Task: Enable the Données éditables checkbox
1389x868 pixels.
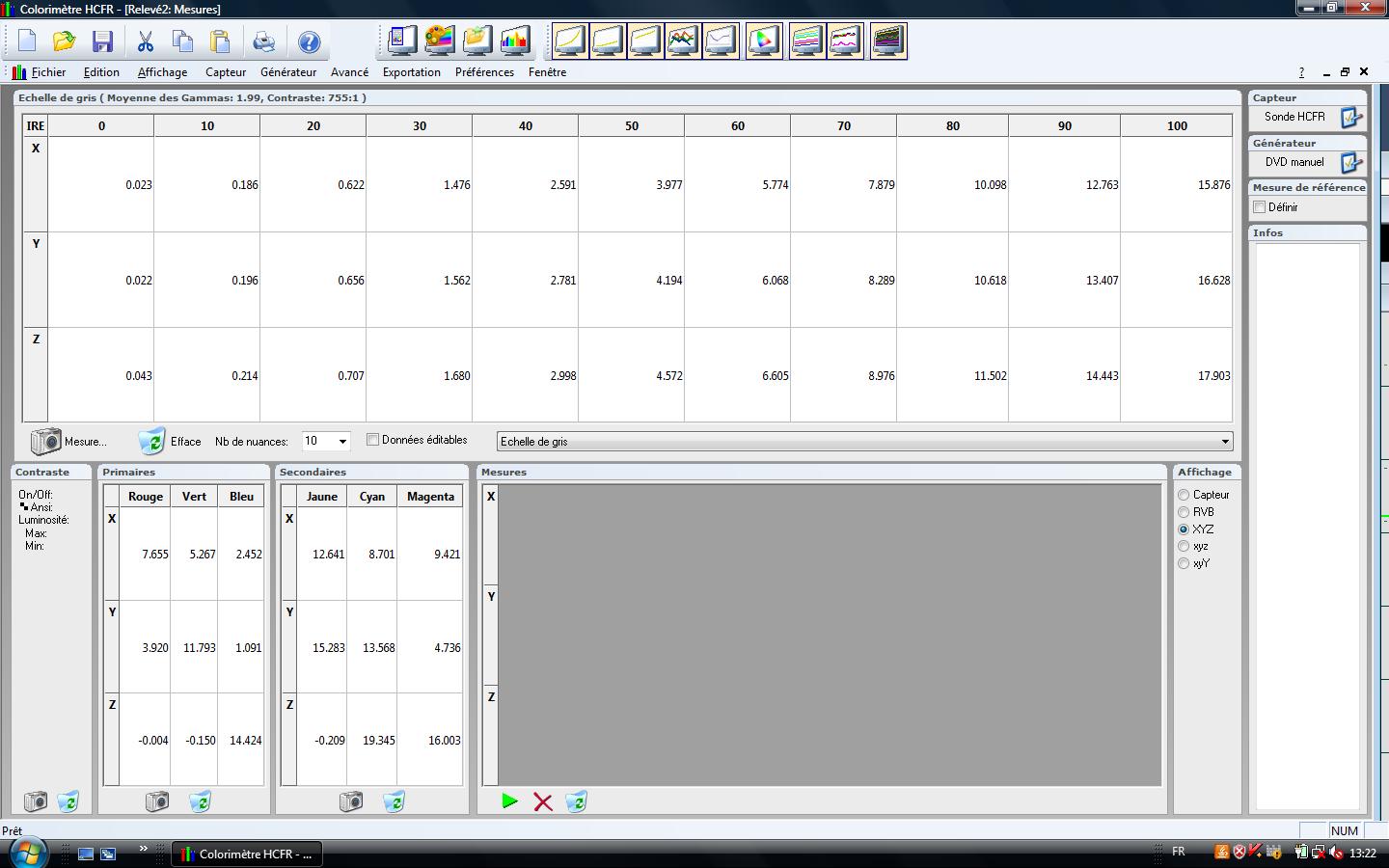Action: (x=373, y=440)
